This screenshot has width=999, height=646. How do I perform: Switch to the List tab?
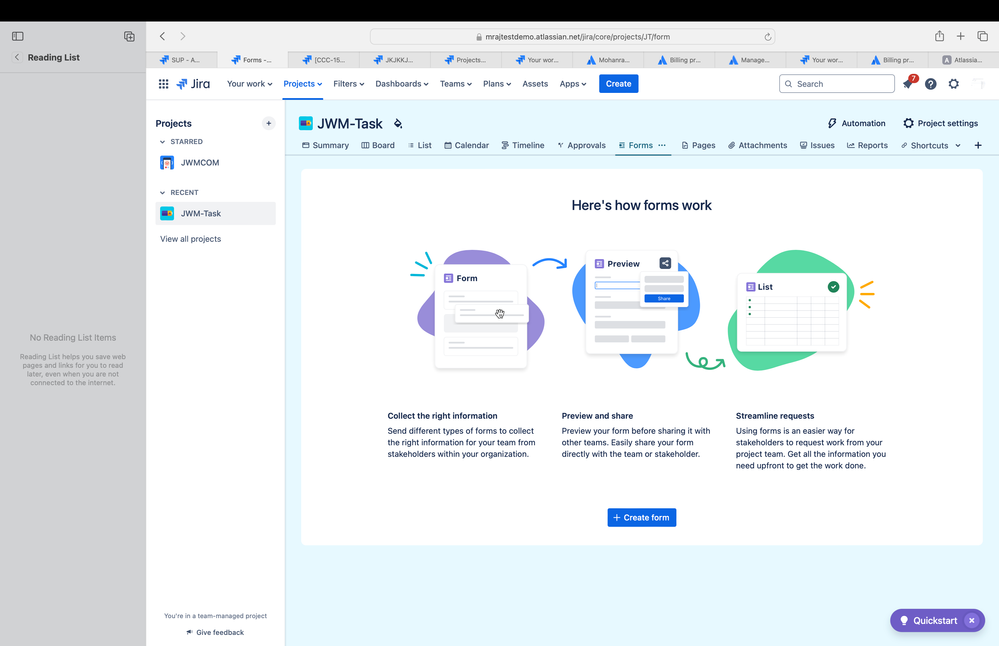pos(420,145)
